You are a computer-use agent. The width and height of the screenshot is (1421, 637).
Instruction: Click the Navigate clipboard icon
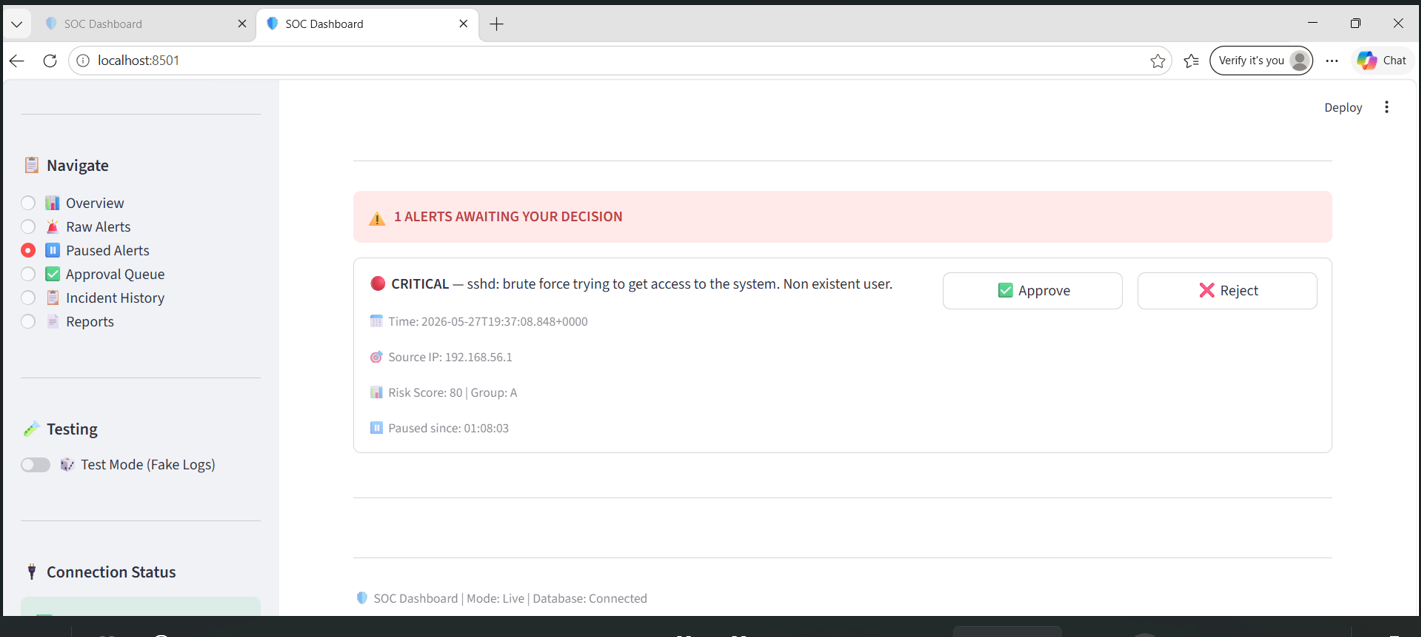31,165
